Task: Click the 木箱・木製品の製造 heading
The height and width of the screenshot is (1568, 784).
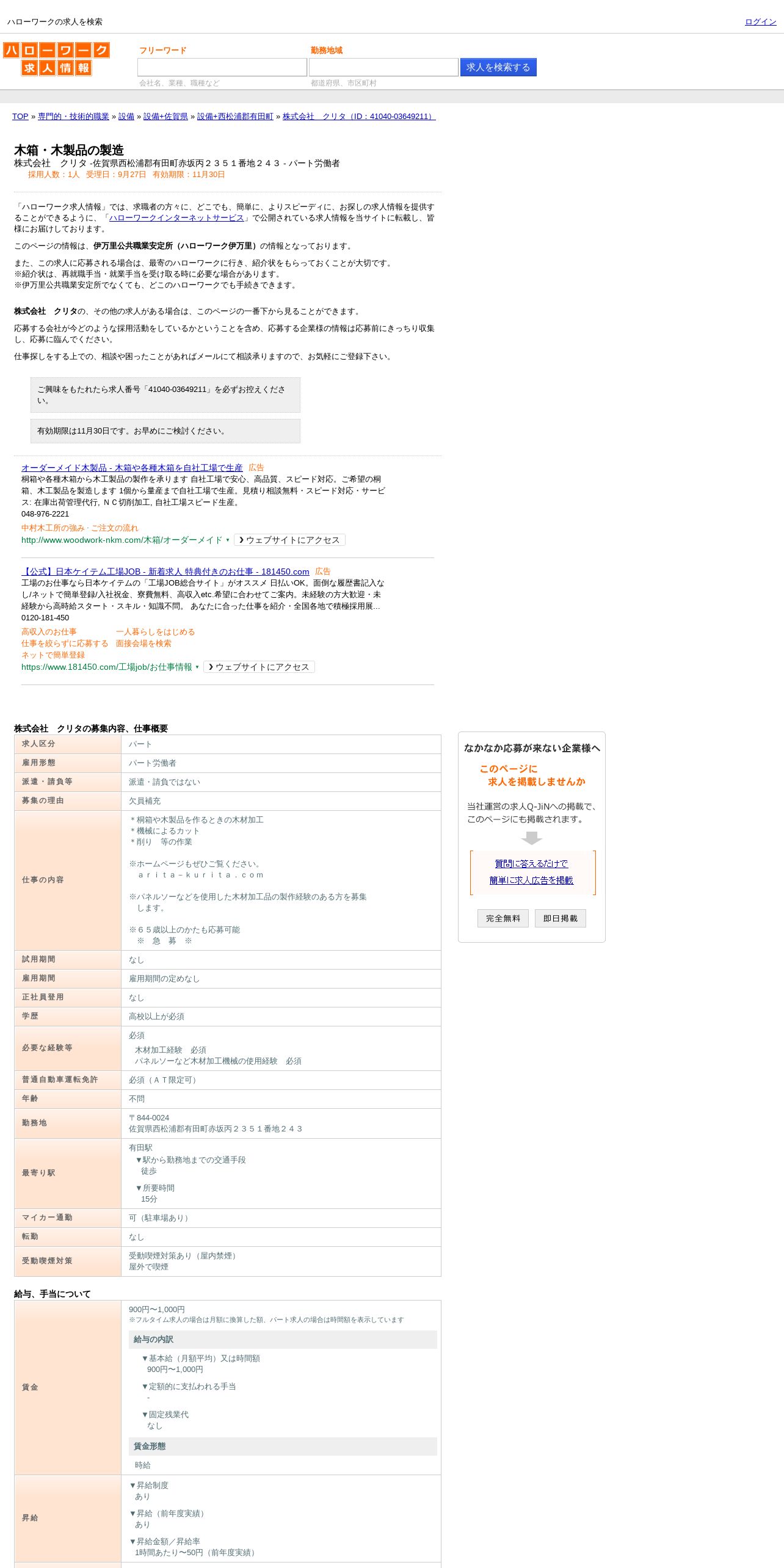Action: [x=69, y=150]
